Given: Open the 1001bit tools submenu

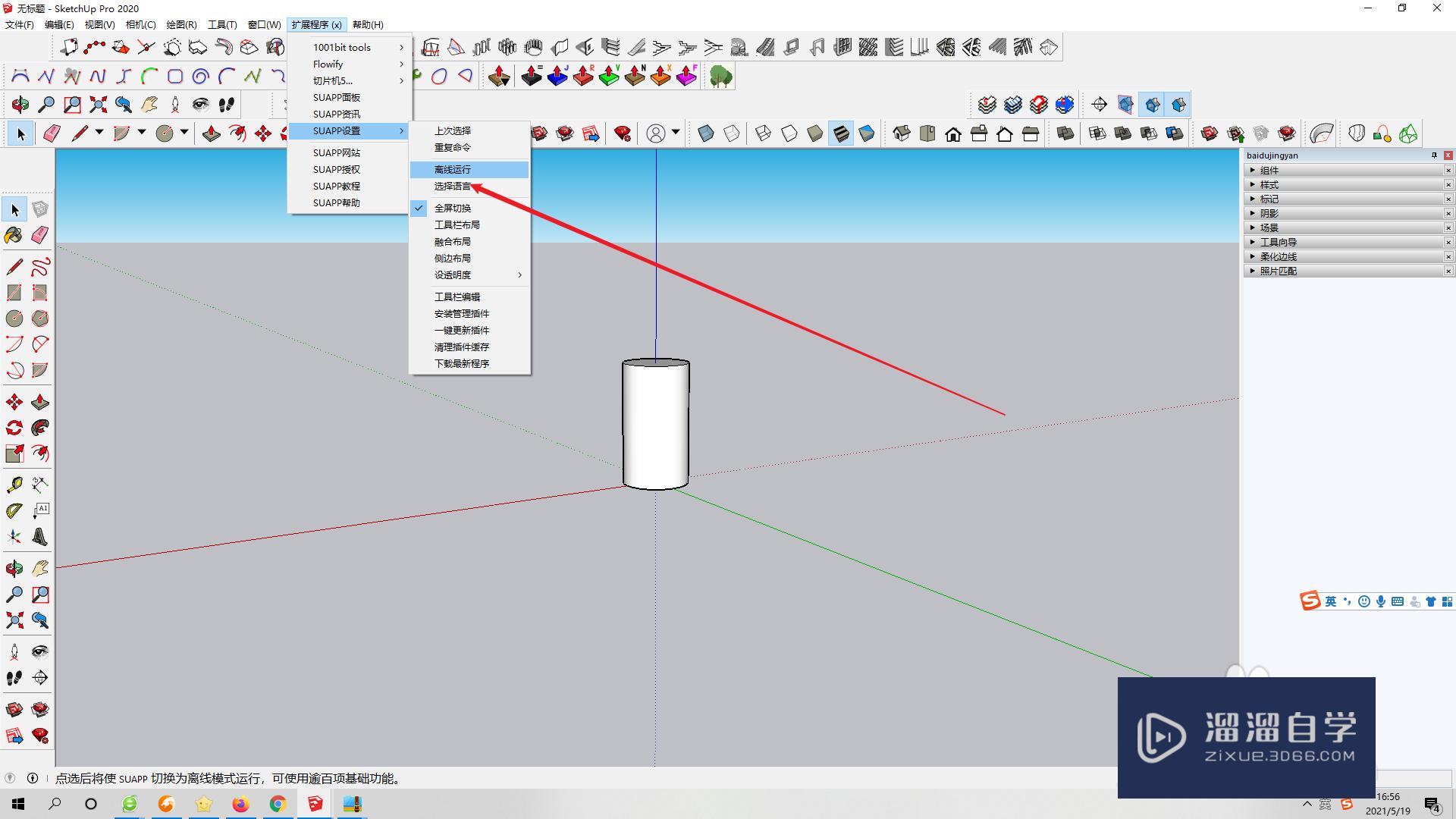Looking at the screenshot, I should 350,47.
